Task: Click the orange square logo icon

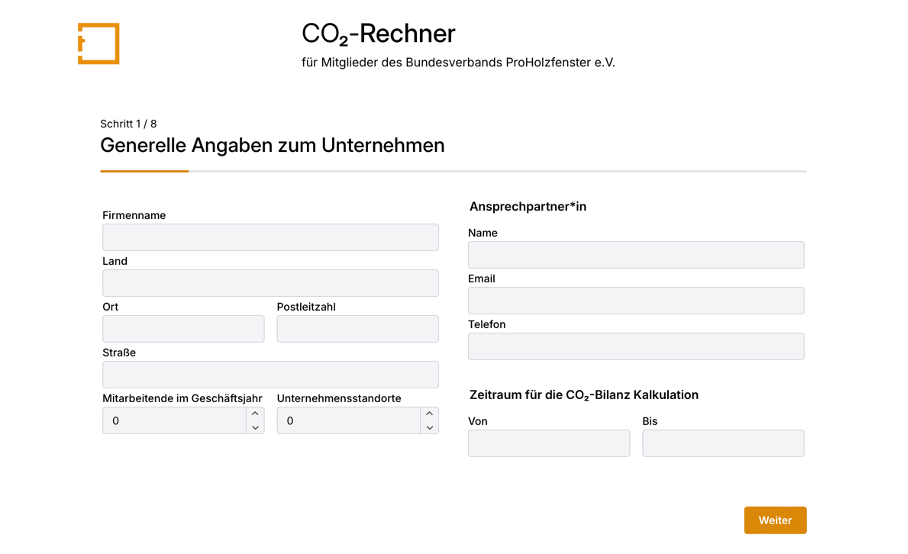Action: (x=98, y=43)
